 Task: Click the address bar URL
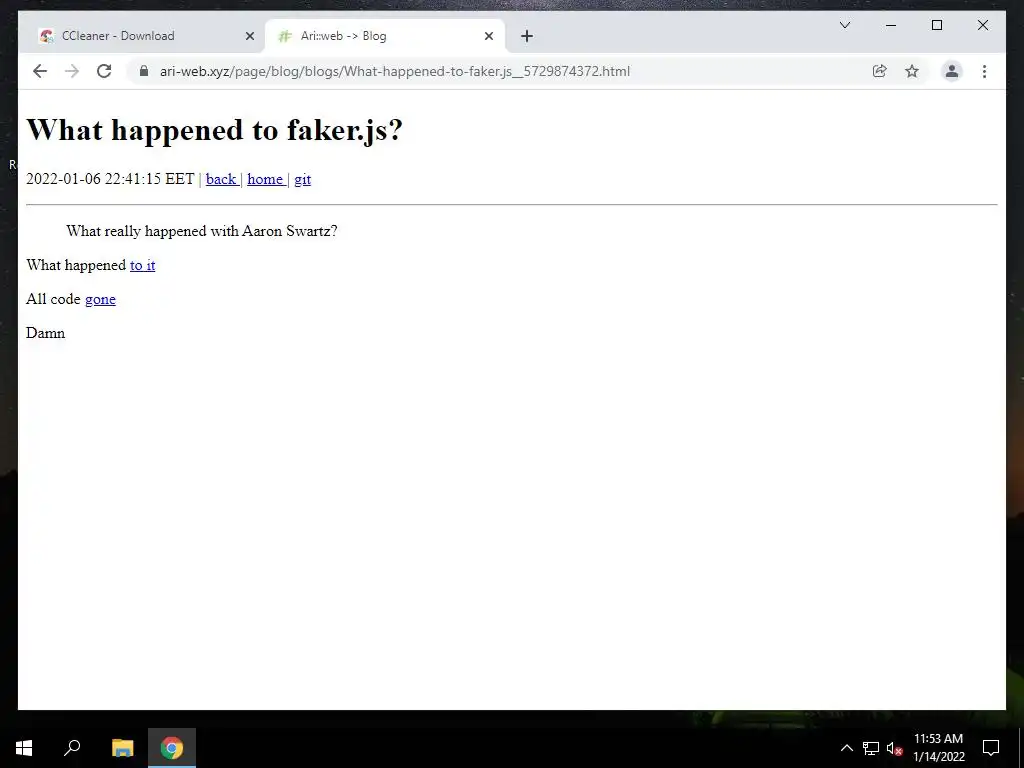coord(394,71)
